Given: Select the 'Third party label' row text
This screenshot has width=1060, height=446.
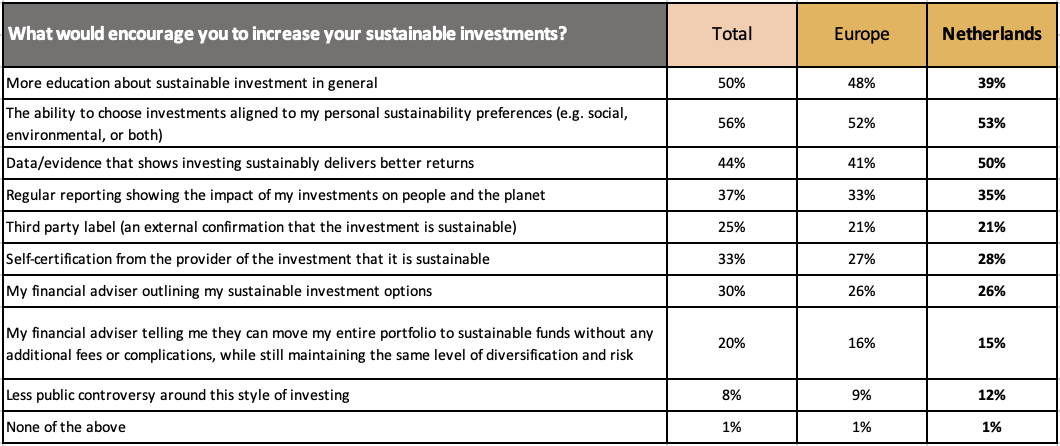Looking at the screenshot, I should (x=261, y=227).
